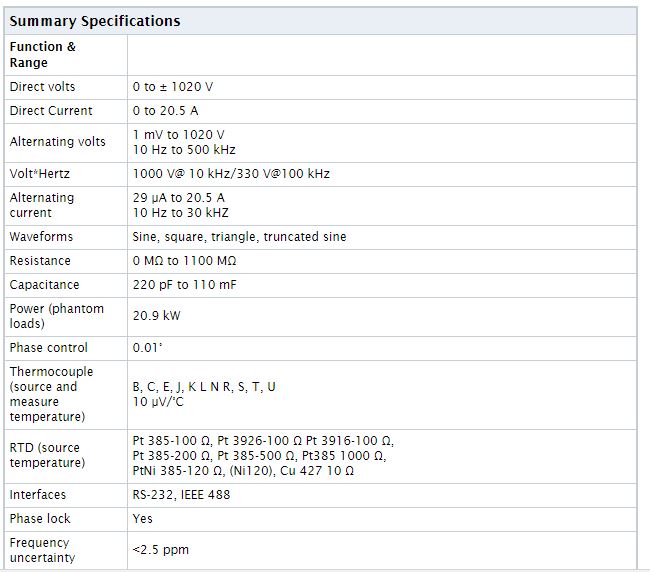Click the 'Volt*Hertz' row label

click(40, 174)
